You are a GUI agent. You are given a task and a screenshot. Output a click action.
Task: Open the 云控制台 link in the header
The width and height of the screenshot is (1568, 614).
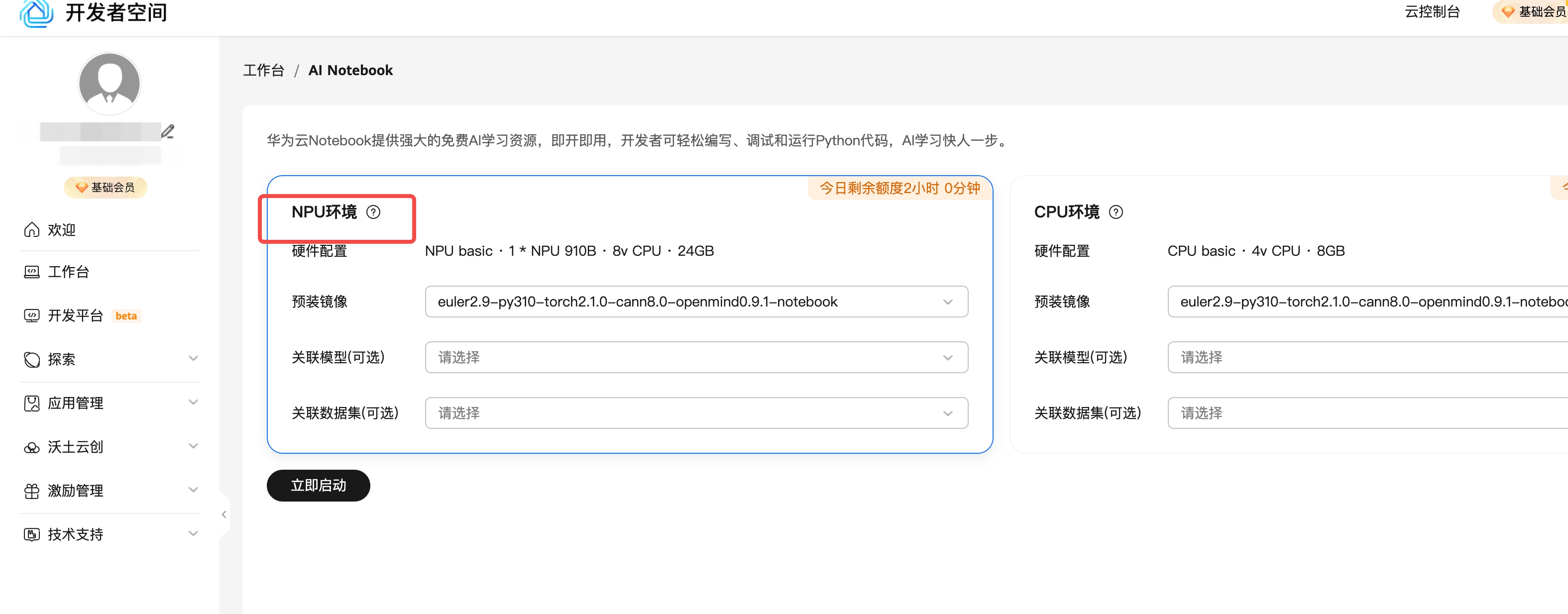click(x=1432, y=12)
